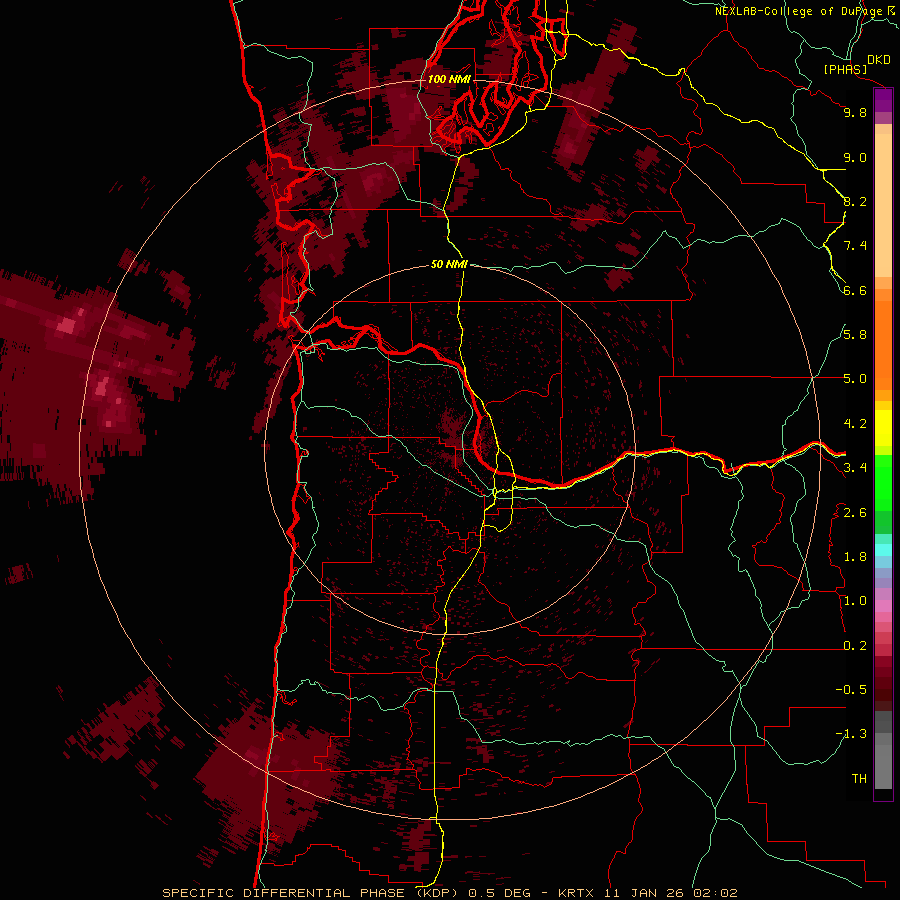Click the TH legend label
Viewport: 900px width, 900px height.
[859, 779]
